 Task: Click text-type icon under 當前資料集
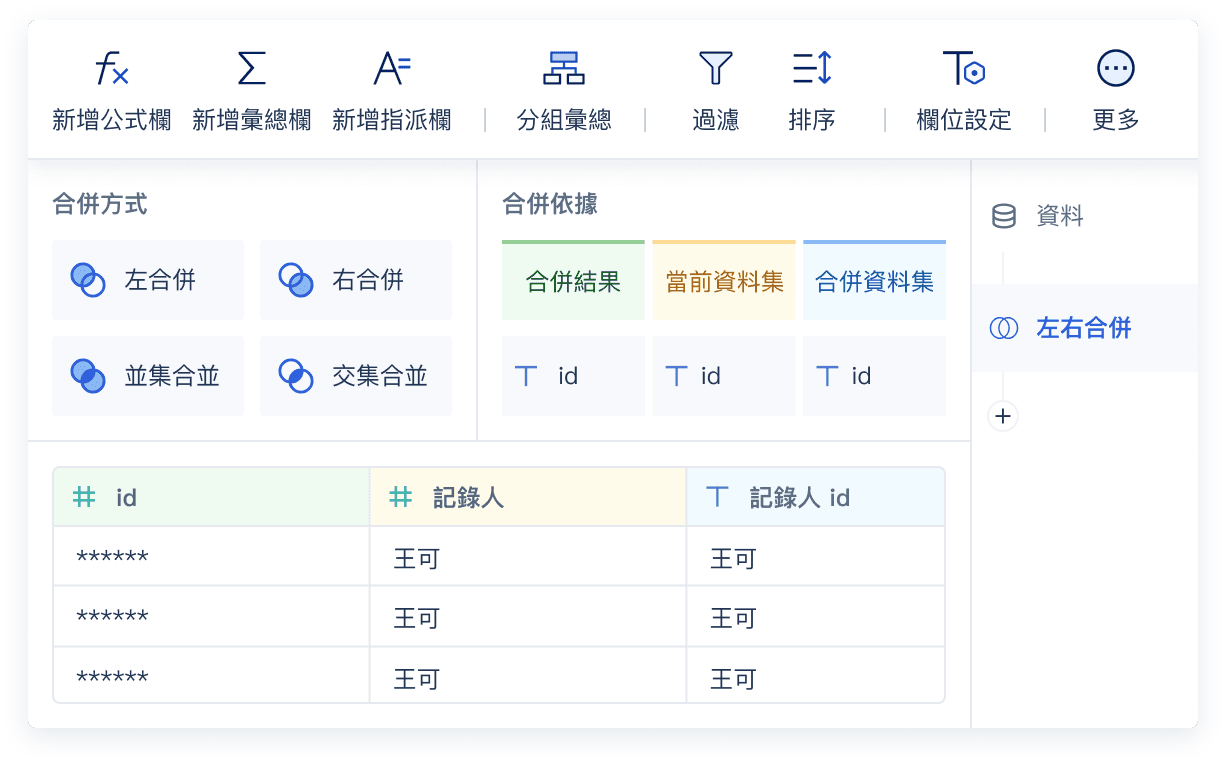pyautogui.click(x=676, y=376)
